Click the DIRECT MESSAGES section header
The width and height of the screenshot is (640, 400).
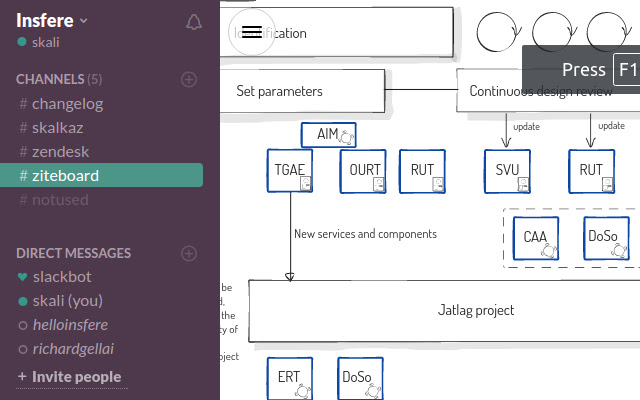[73, 253]
